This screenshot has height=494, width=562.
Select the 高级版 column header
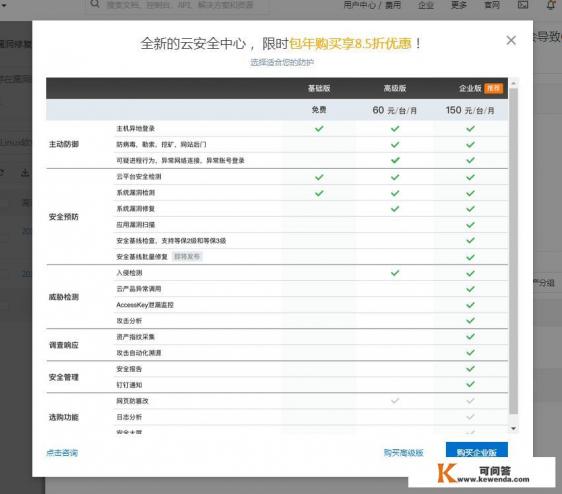pyautogui.click(x=395, y=88)
